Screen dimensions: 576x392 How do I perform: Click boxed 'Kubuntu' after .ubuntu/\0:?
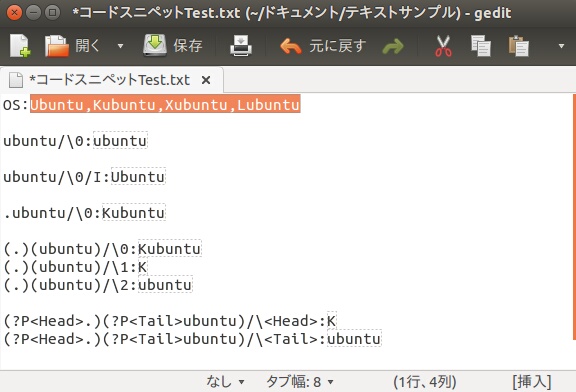click(x=134, y=212)
